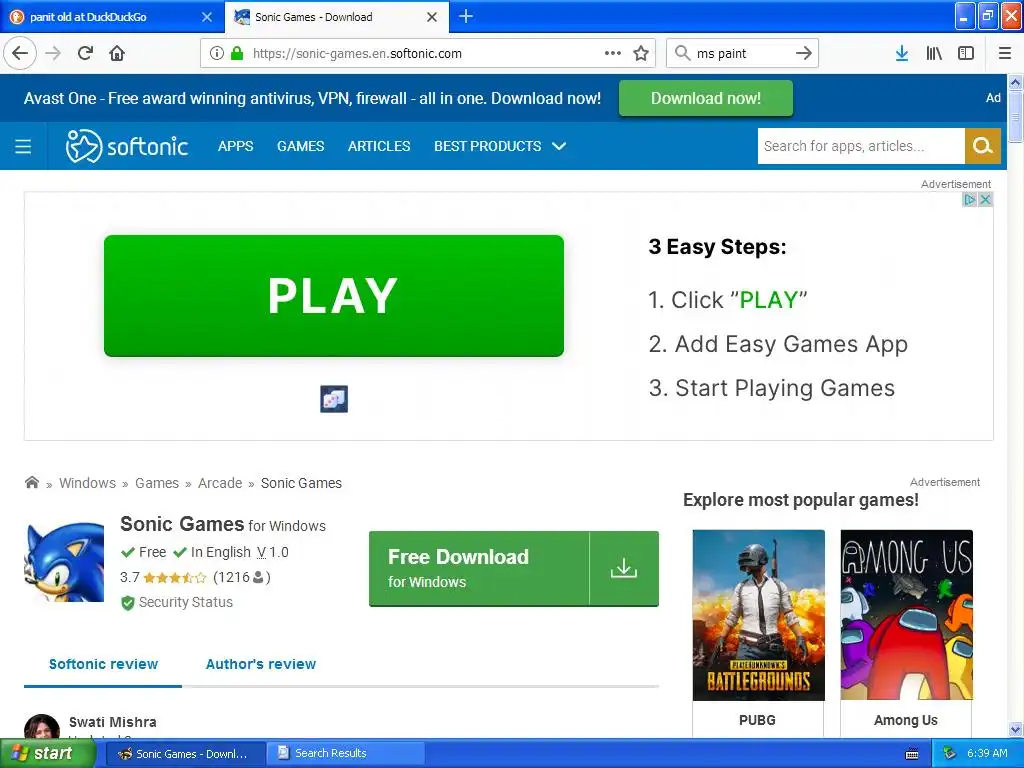Screen dimensions: 1024x768
Task: Close the DuckDuckGo tab
Action: coord(207,17)
